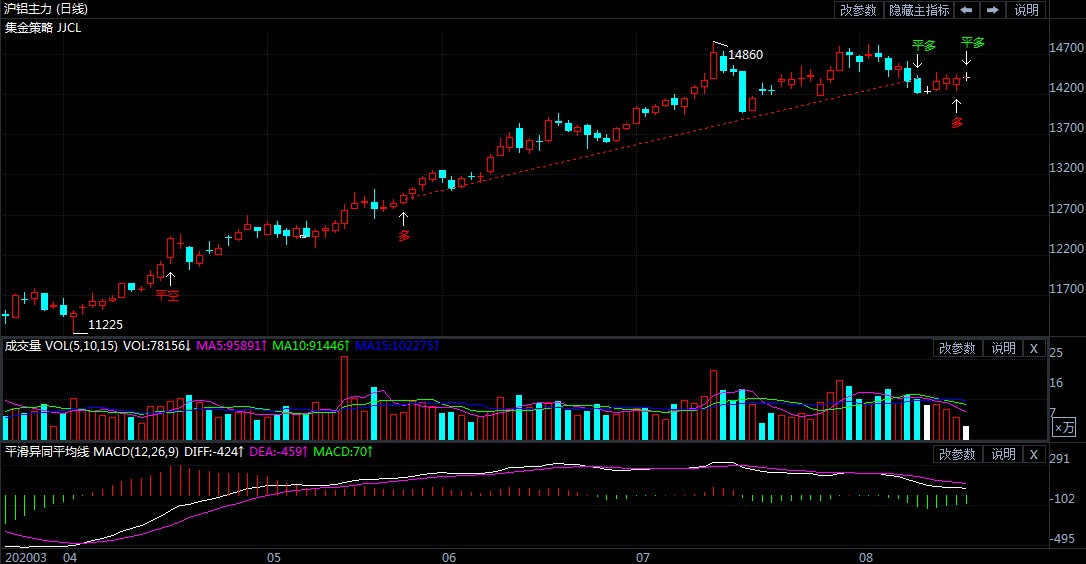Close the volume panel with X
This screenshot has width=1086, height=564.
click(1033, 348)
